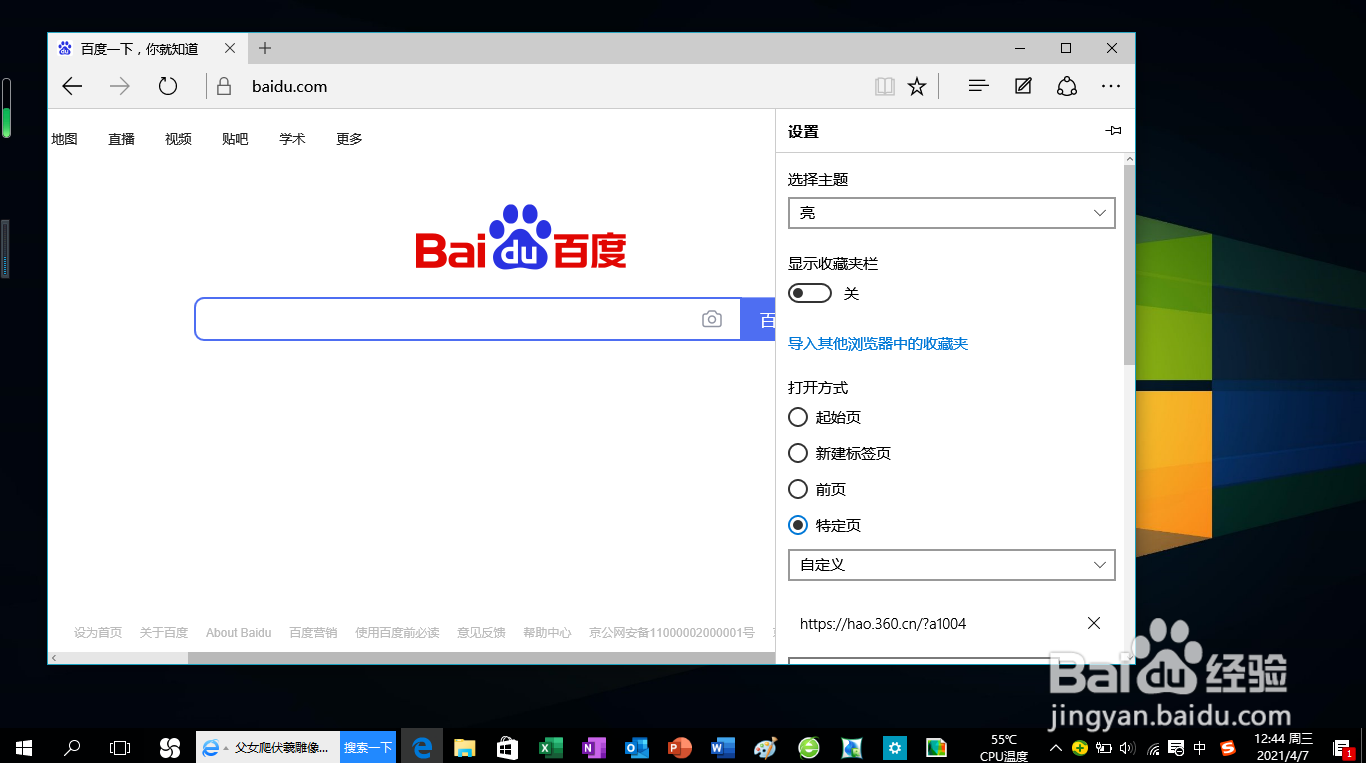Open Task View on taskbar
This screenshot has width=1366, height=763.
pyautogui.click(x=120, y=747)
